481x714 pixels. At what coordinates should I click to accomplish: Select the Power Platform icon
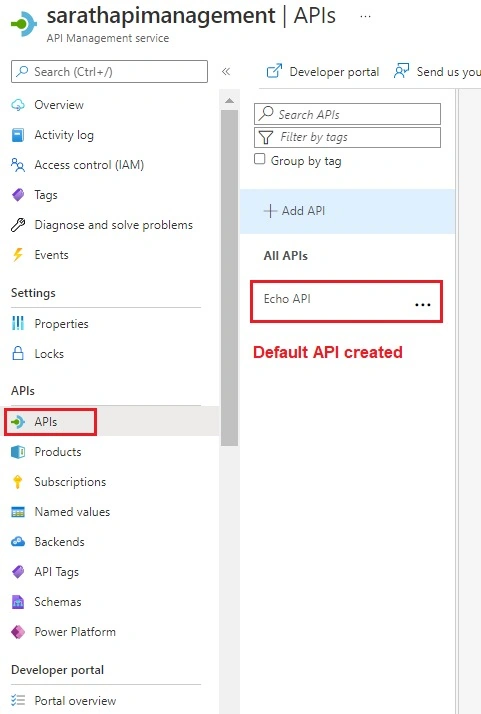(x=18, y=632)
